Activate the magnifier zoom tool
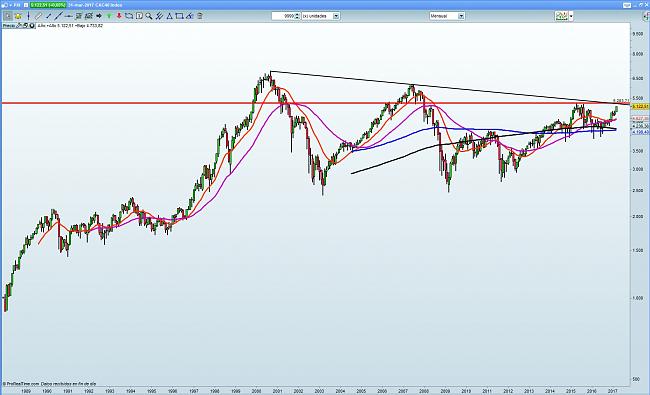650x395 pixels. coord(149,16)
